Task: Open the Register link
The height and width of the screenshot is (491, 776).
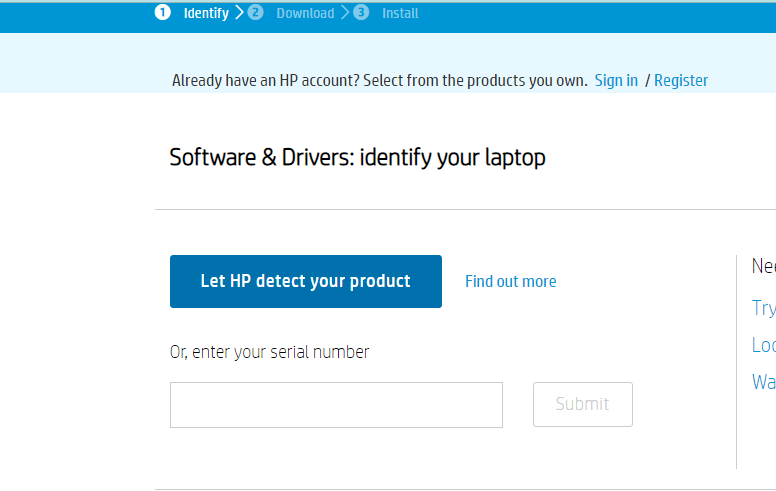Action: click(681, 80)
